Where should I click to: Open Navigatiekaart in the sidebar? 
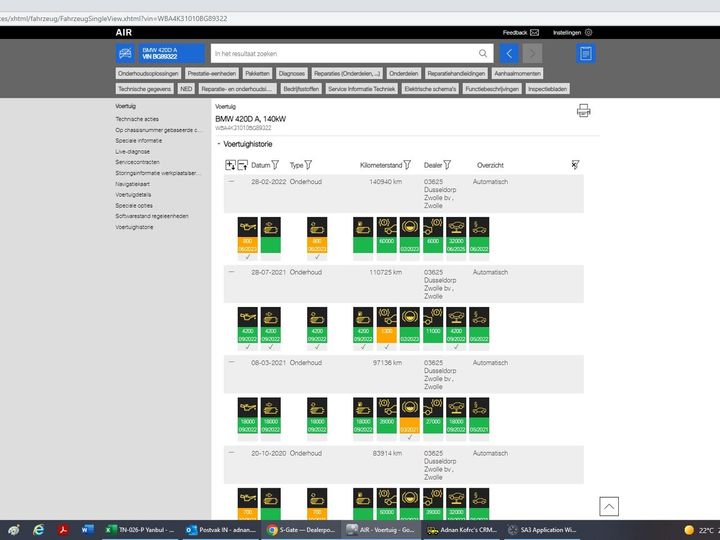pyautogui.click(x=132, y=184)
